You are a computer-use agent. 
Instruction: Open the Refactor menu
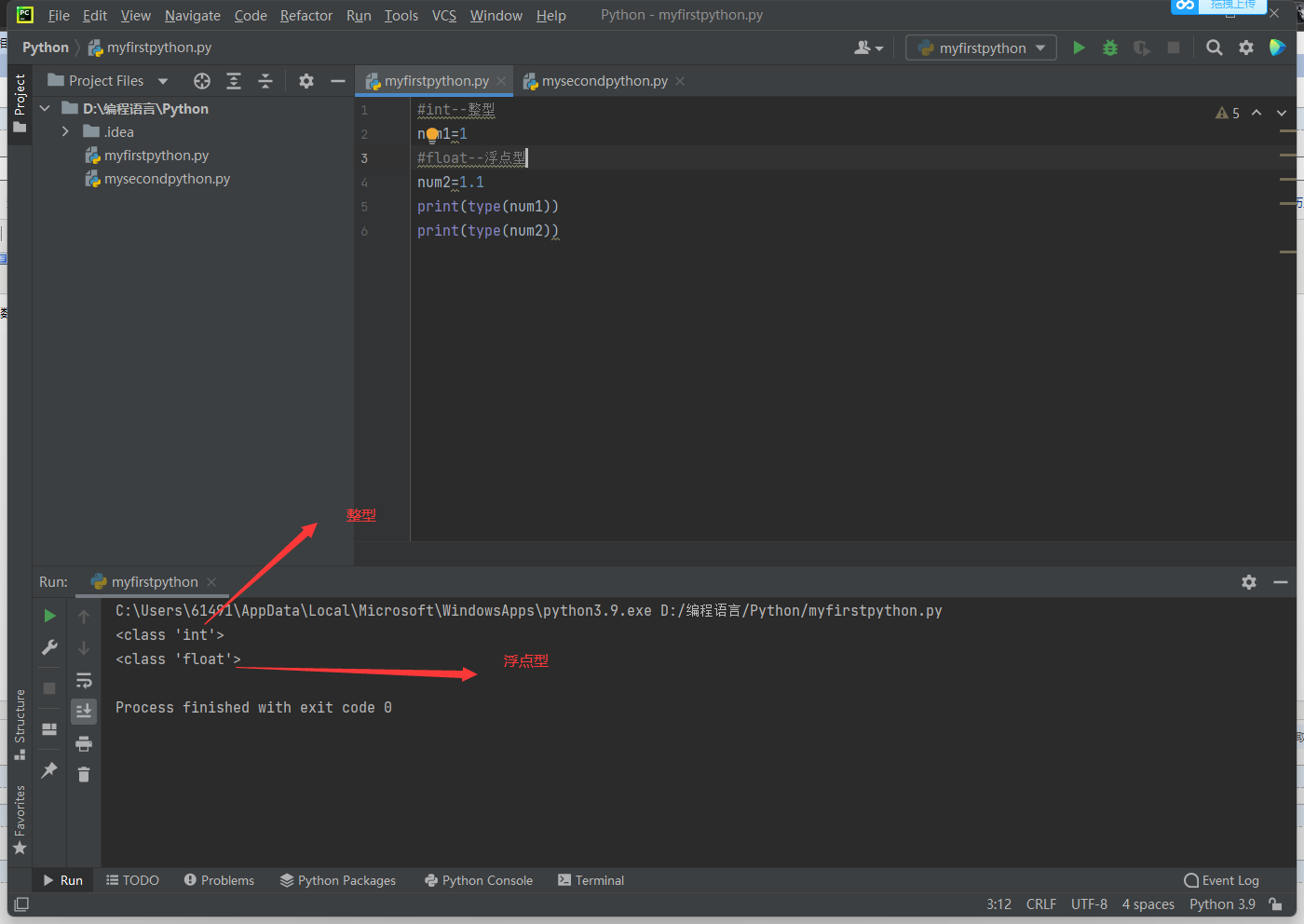pyautogui.click(x=306, y=15)
